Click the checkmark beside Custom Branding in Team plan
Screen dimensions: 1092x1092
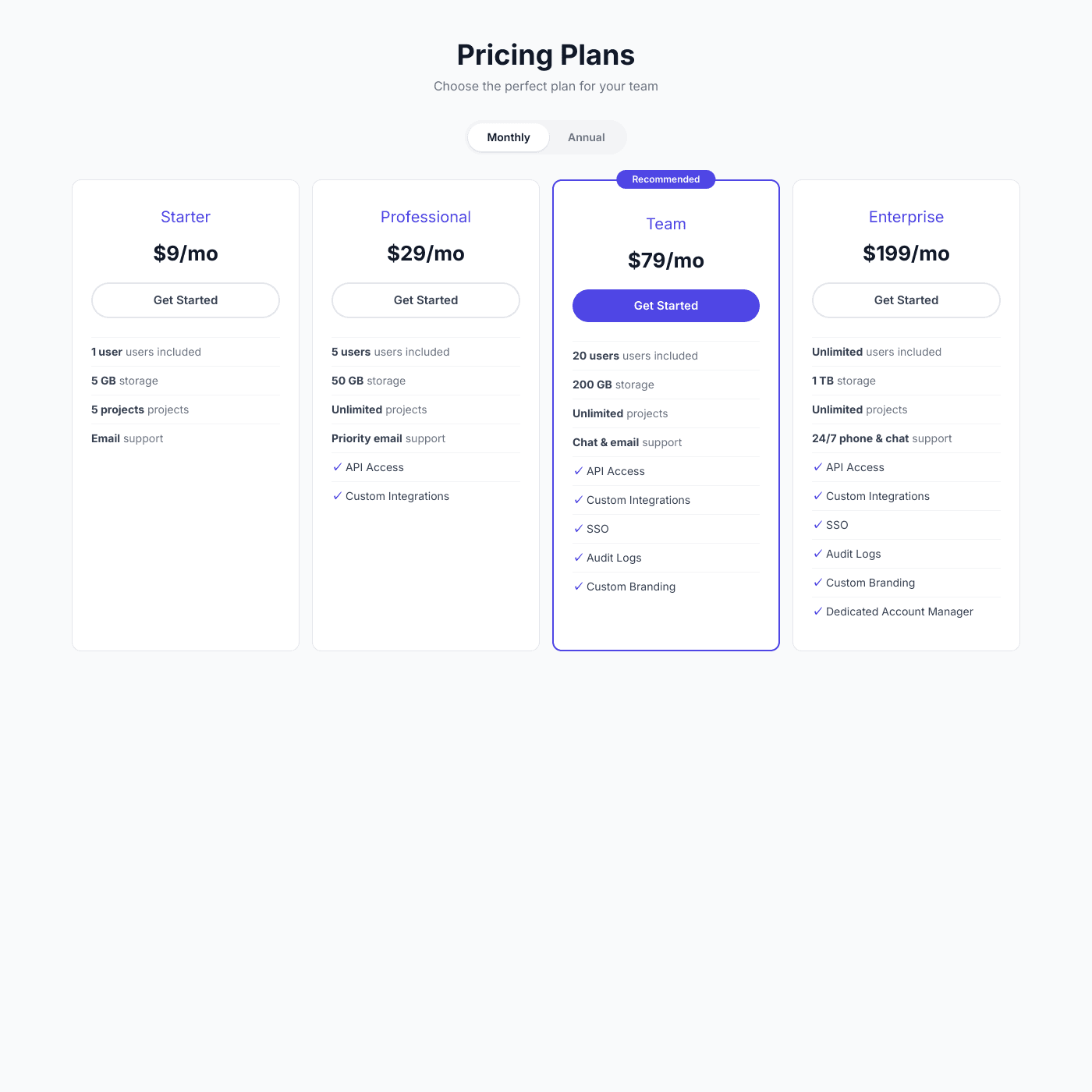(x=578, y=587)
